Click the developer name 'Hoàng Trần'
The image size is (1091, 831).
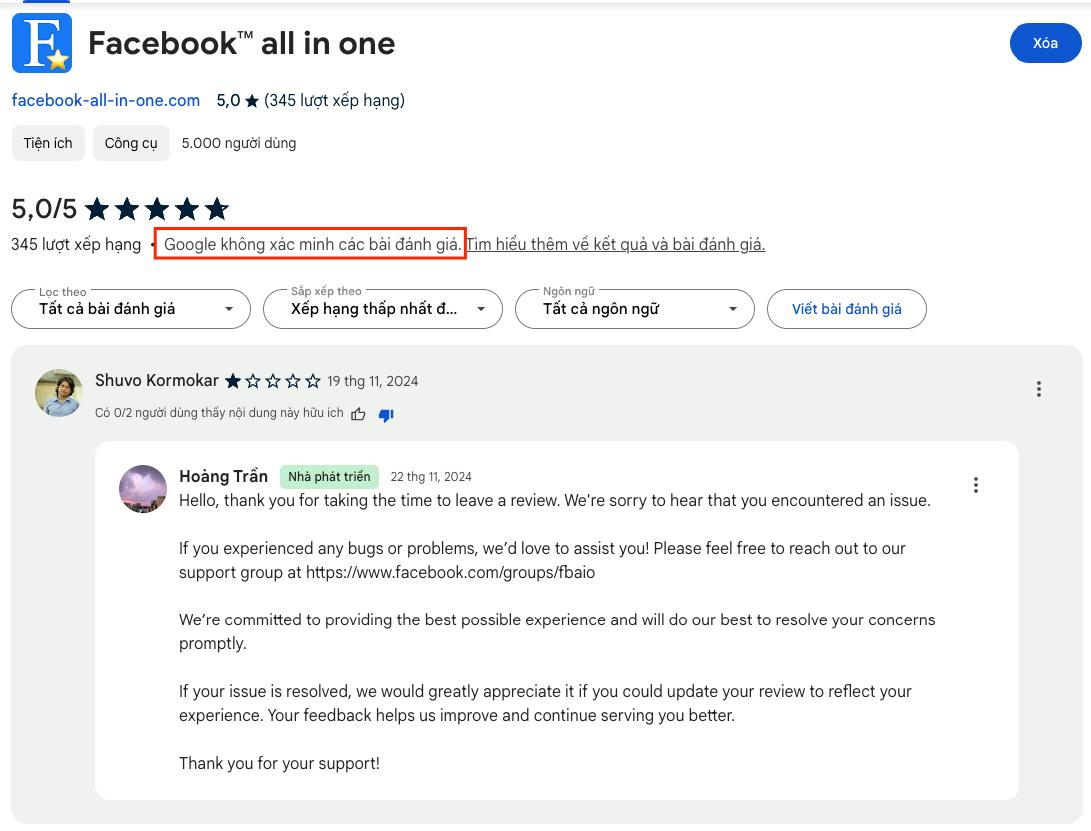[x=223, y=477]
